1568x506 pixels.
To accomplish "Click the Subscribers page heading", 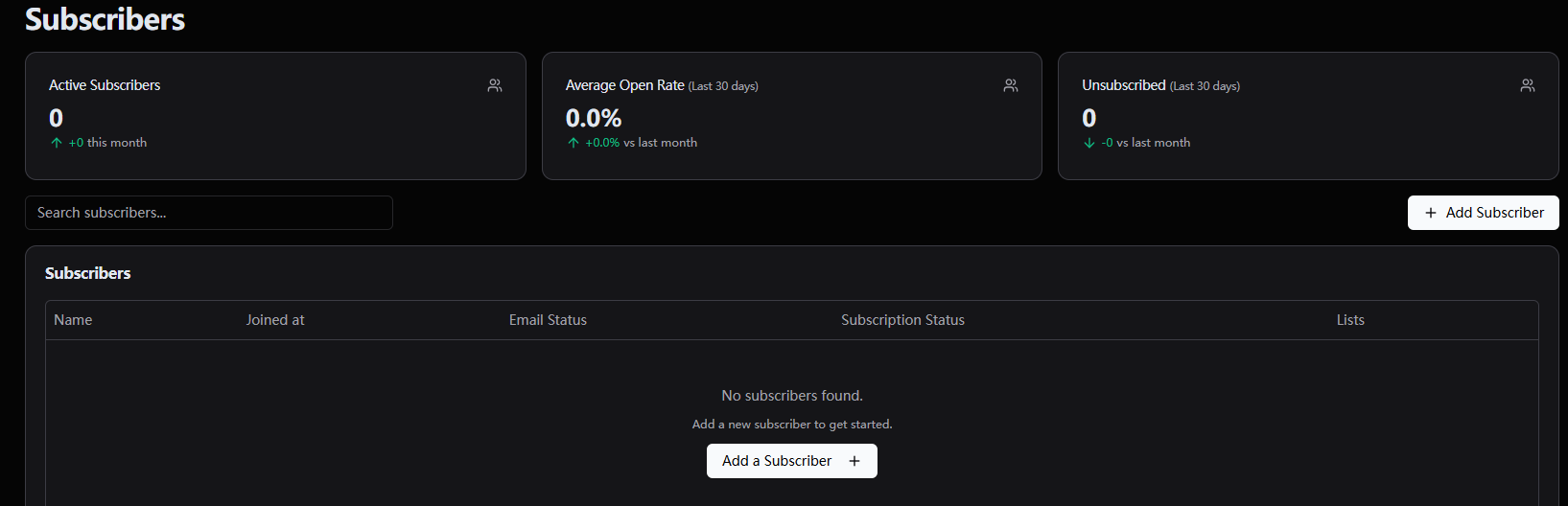I will point(105,19).
